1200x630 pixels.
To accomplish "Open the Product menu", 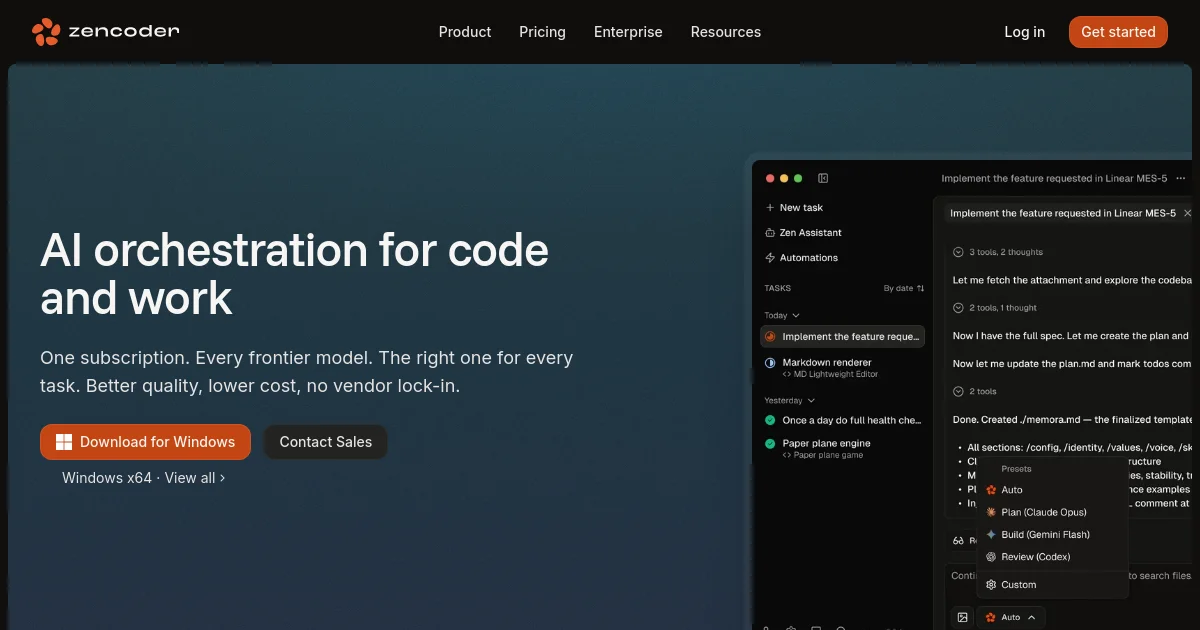I will pos(465,32).
